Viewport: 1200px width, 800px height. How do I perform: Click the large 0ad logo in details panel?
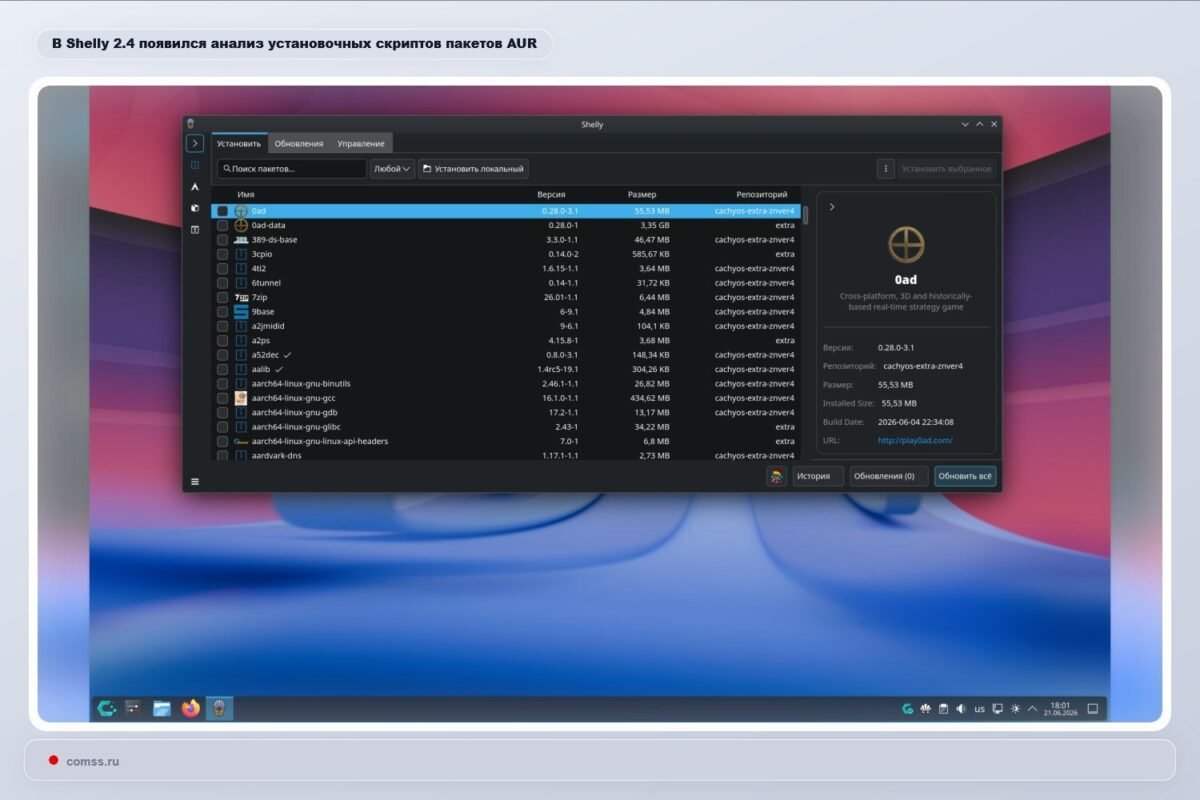click(x=906, y=243)
